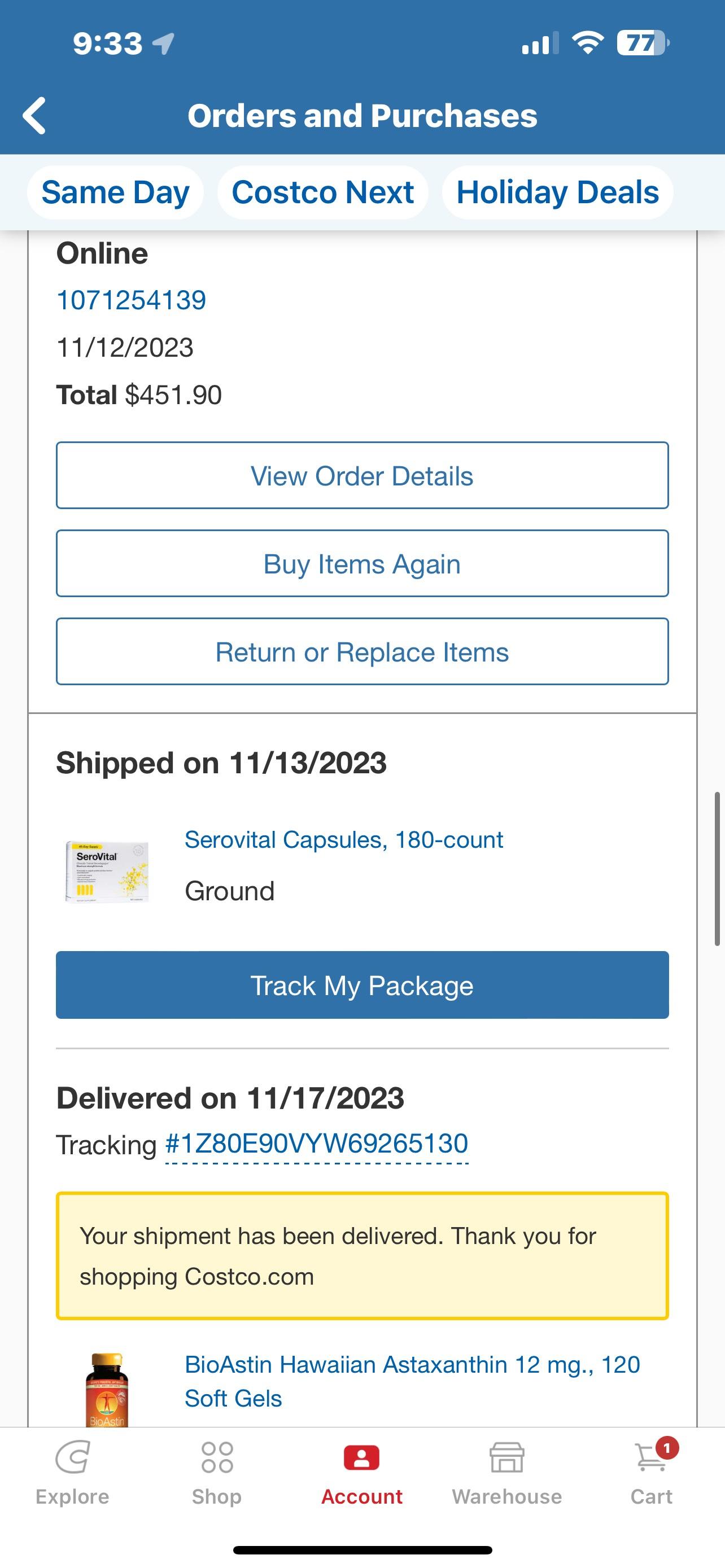725x1568 pixels.
Task: Click the page scrollbar indicator
Action: click(717, 869)
